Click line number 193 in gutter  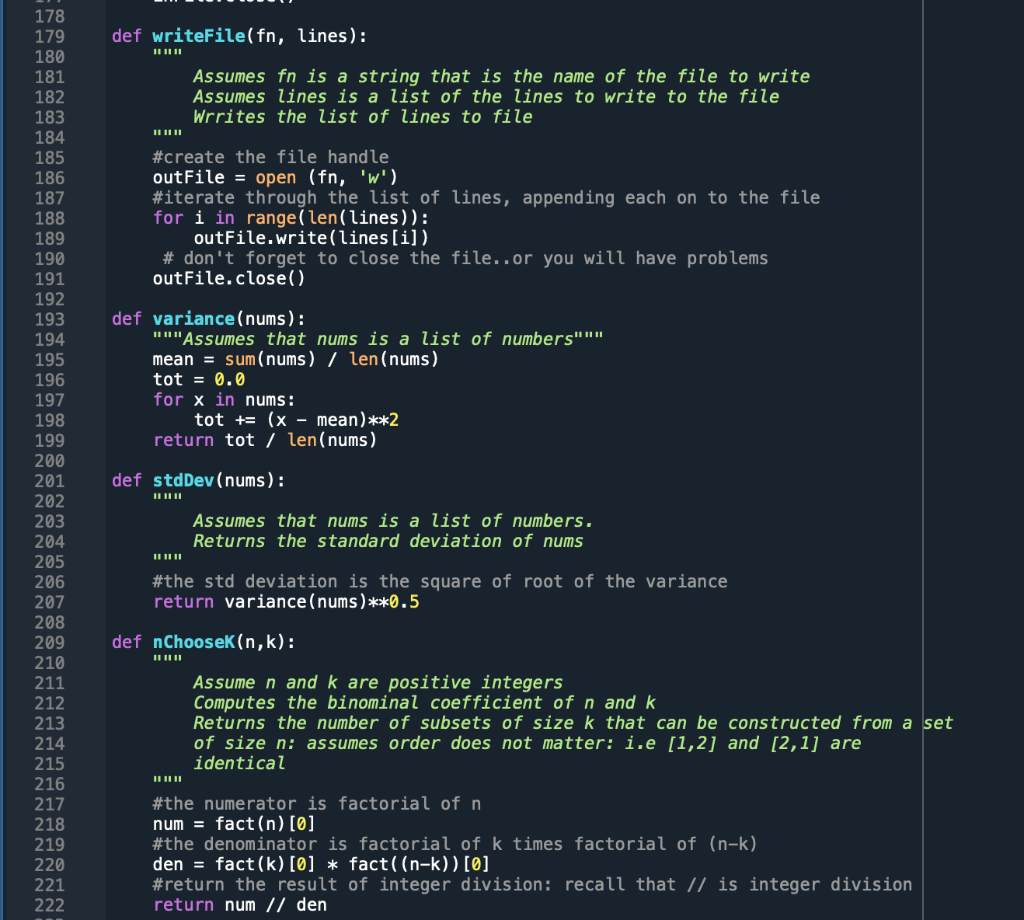(50, 319)
